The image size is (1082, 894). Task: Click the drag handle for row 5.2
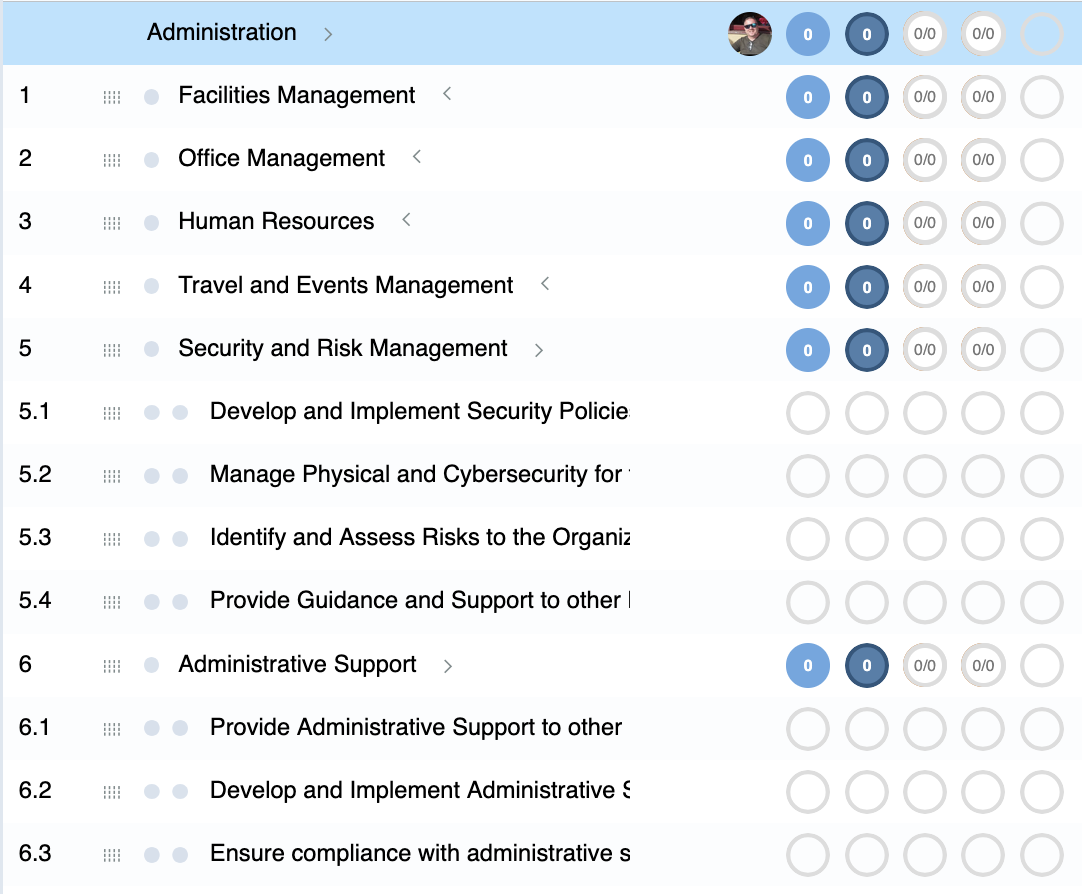point(111,475)
